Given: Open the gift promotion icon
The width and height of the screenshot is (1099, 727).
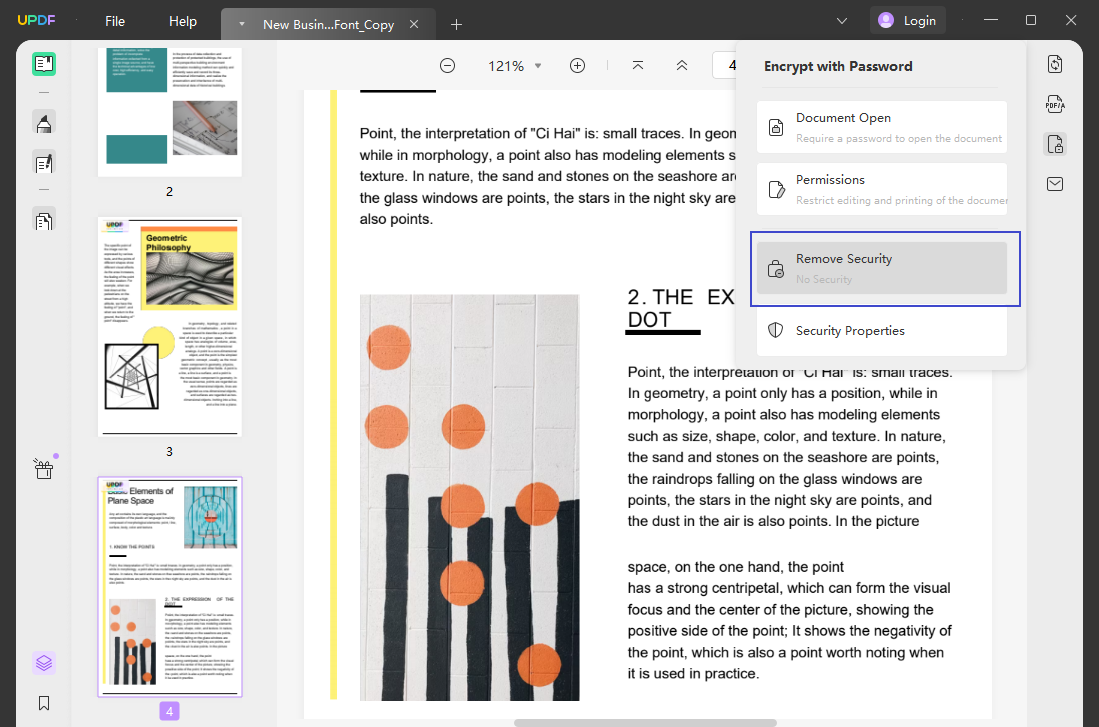Looking at the screenshot, I should point(43,468).
